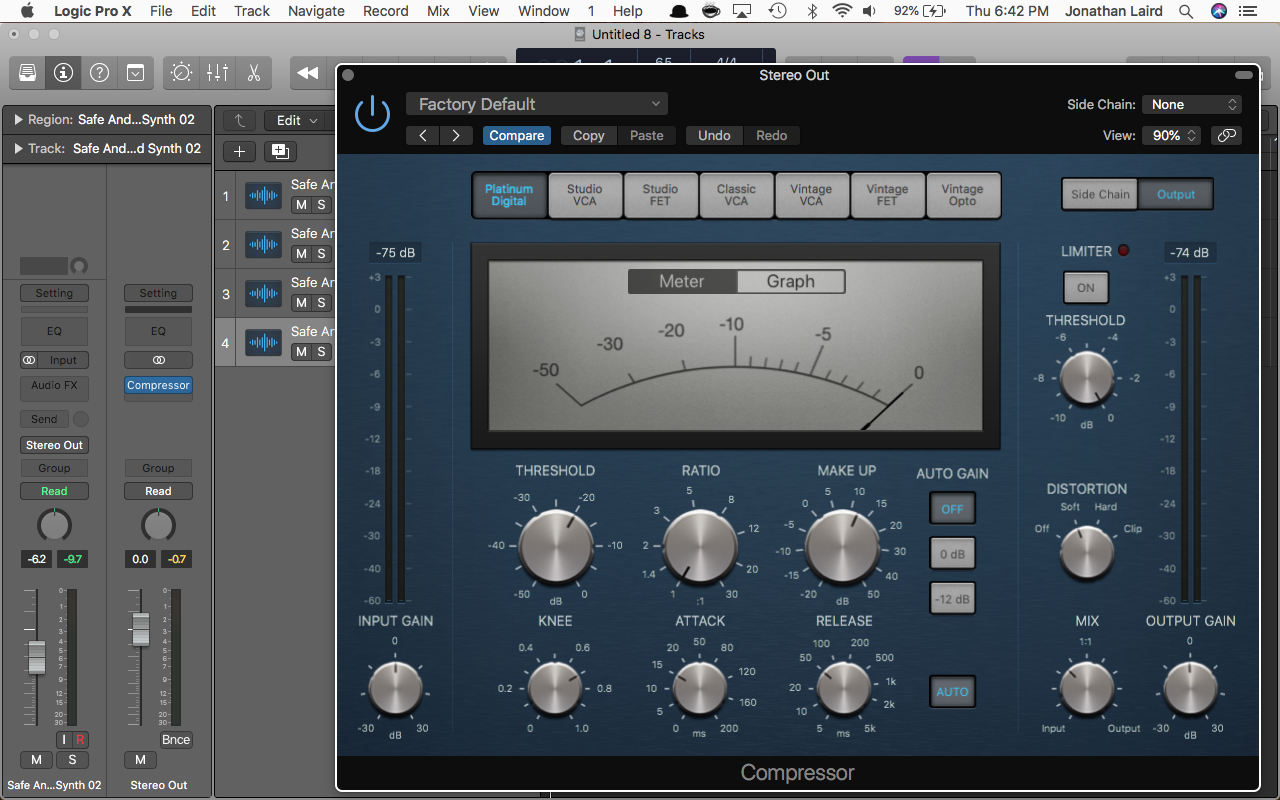Screen dimensions: 1280x800
Task: Open Smart Controls dial icon
Action: [182, 73]
